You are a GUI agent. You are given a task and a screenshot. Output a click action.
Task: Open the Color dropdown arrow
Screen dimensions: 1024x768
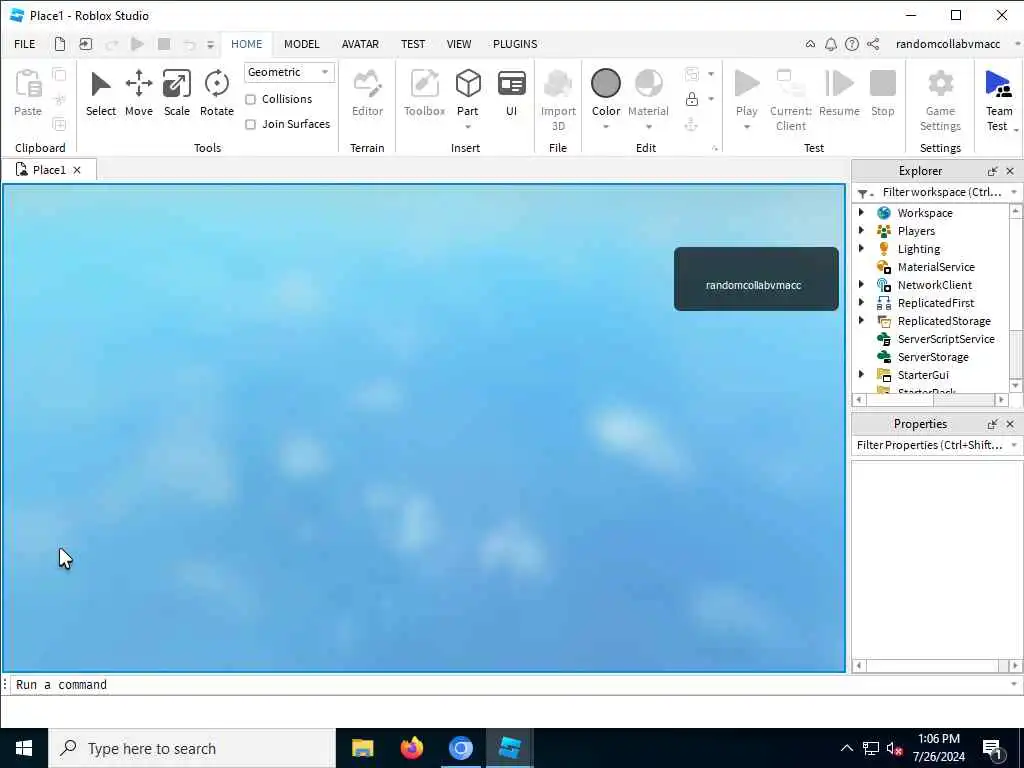605,126
